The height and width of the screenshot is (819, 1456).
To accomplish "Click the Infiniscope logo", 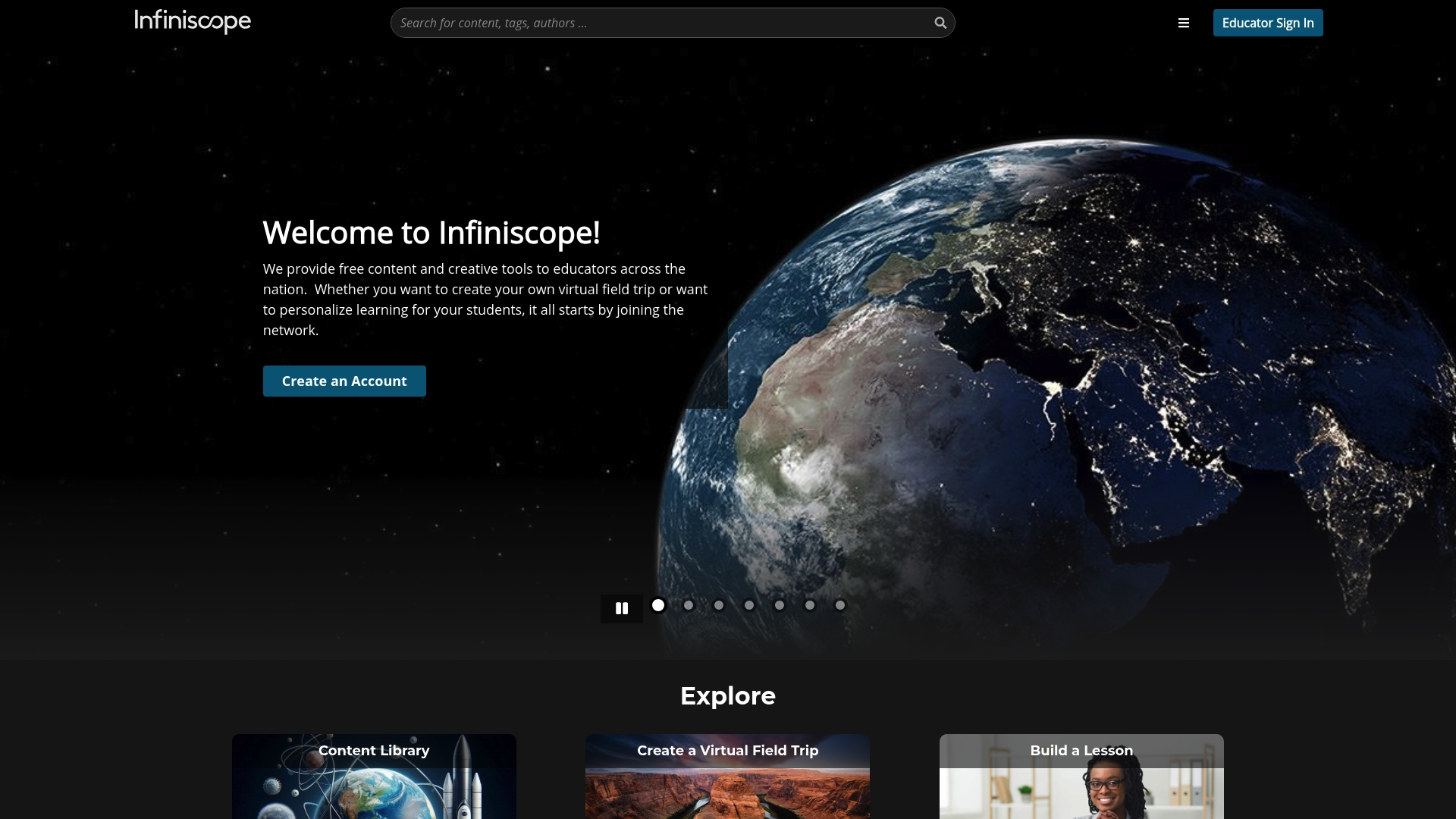I will pyautogui.click(x=192, y=22).
